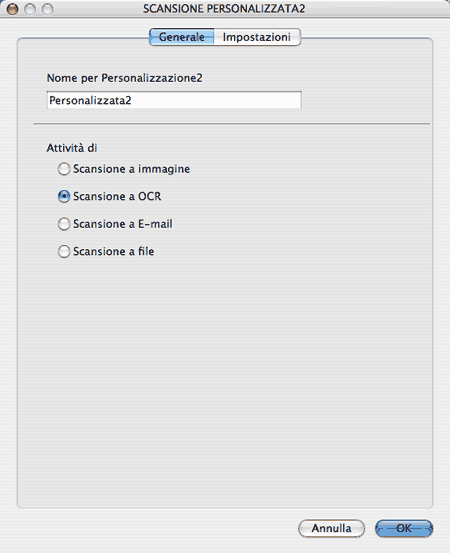This screenshot has width=450, height=553.
Task: Zoom the window with the third title button
Action: point(48,9)
